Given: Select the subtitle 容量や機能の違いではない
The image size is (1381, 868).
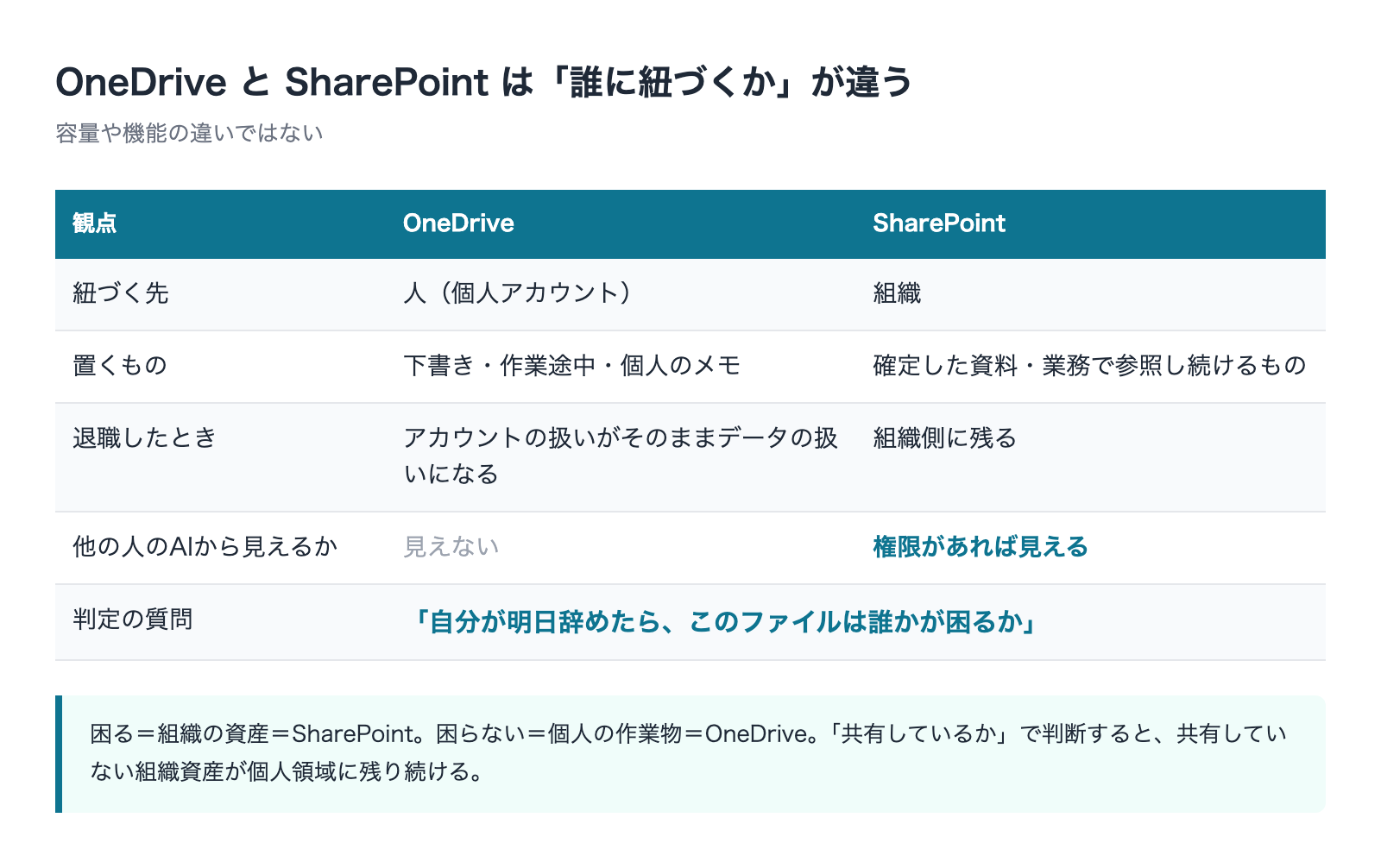Looking at the screenshot, I should [x=189, y=133].
